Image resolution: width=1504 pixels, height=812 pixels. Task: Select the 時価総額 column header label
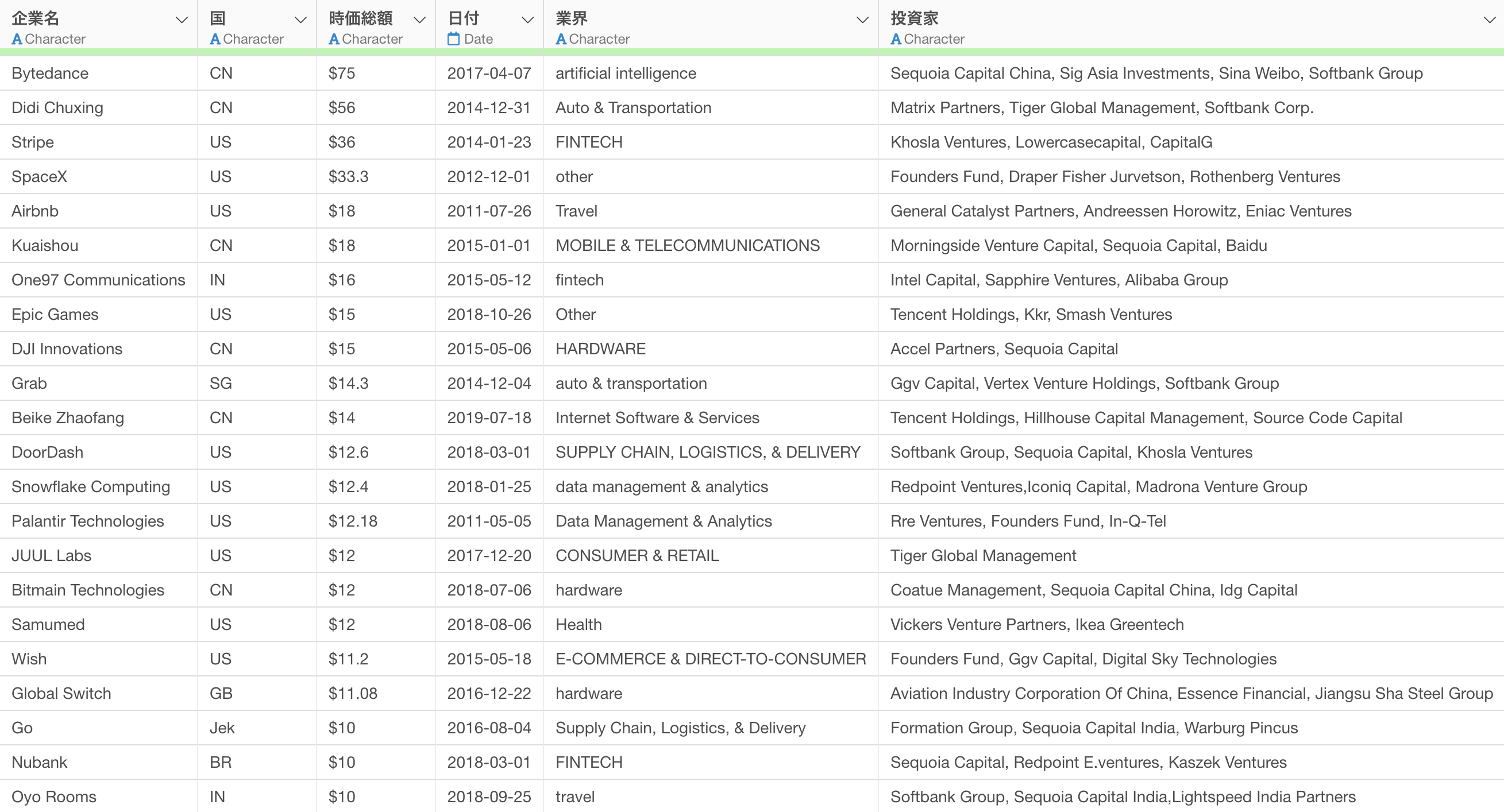click(361, 18)
